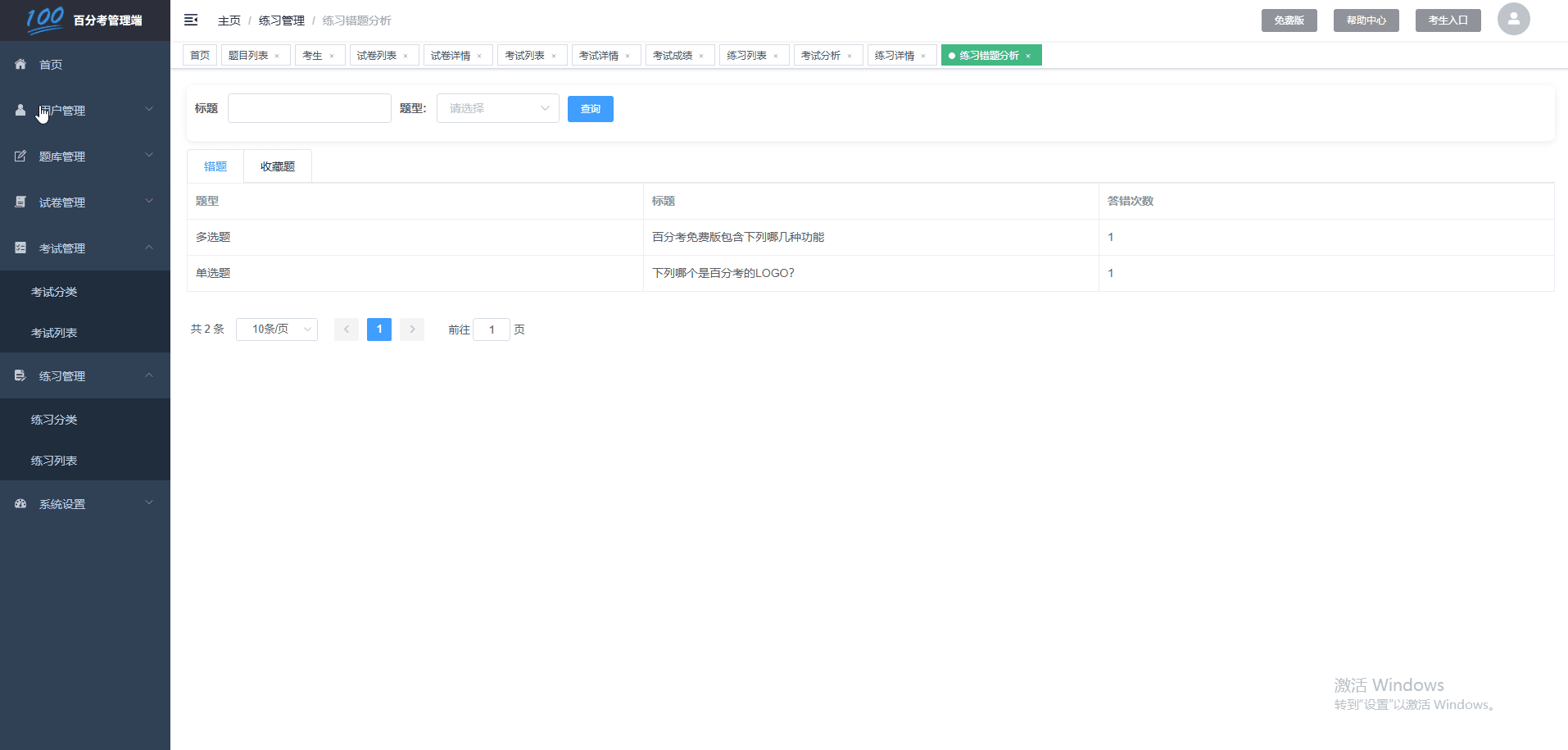Select the 试卷管理 book icon

(20, 201)
